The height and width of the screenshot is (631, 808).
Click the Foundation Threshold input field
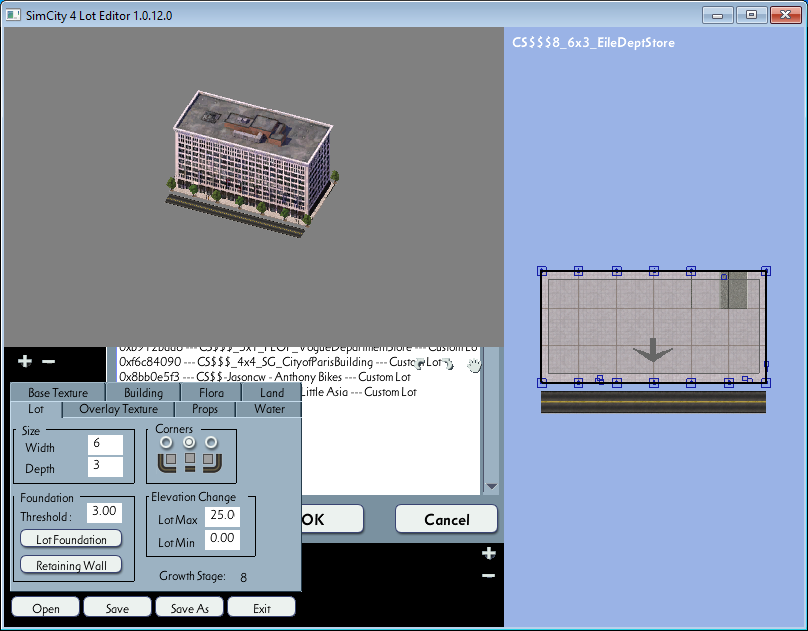(104, 513)
